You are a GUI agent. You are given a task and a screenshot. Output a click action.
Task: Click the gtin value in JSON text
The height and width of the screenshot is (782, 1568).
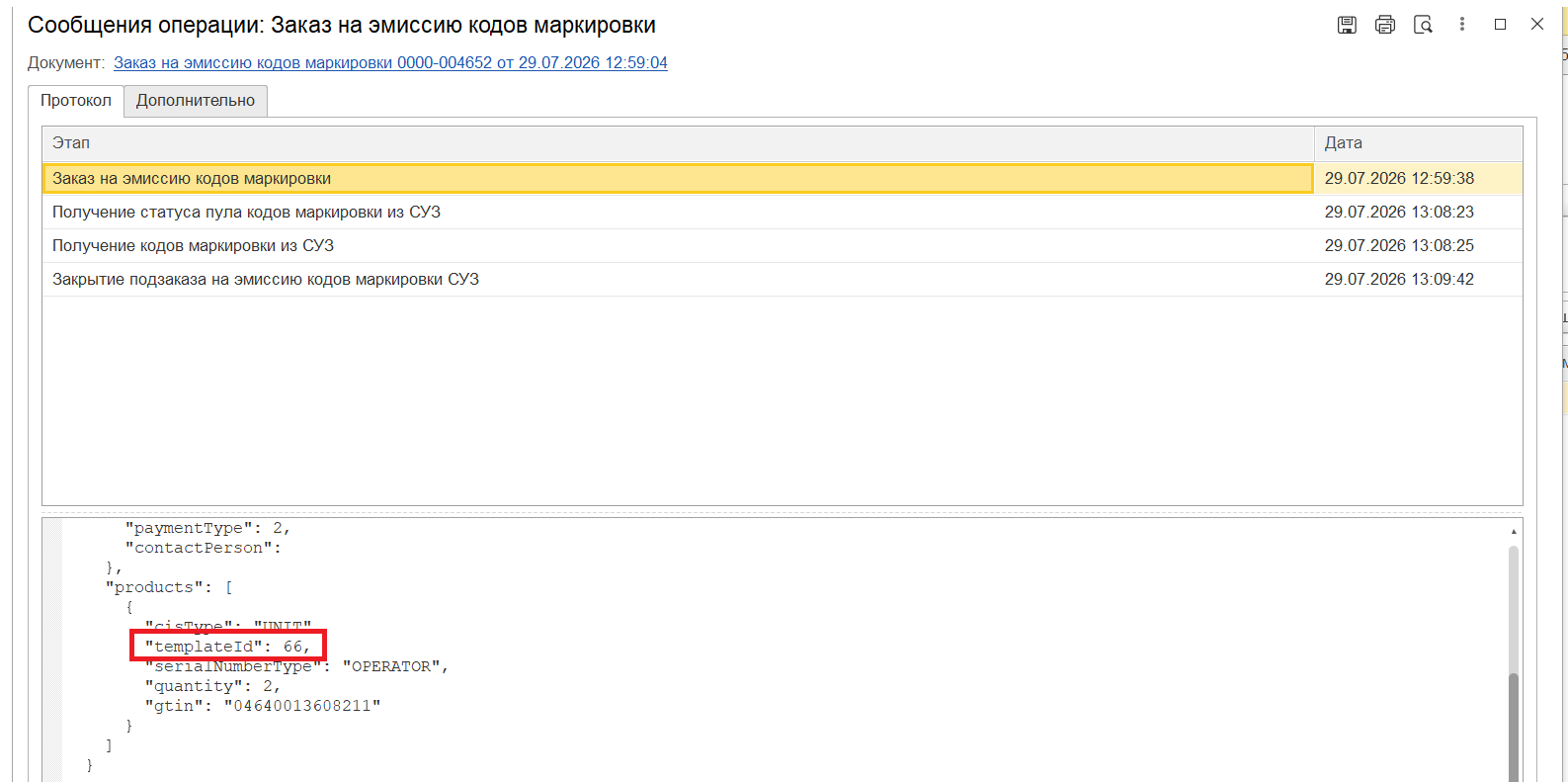click(302, 706)
